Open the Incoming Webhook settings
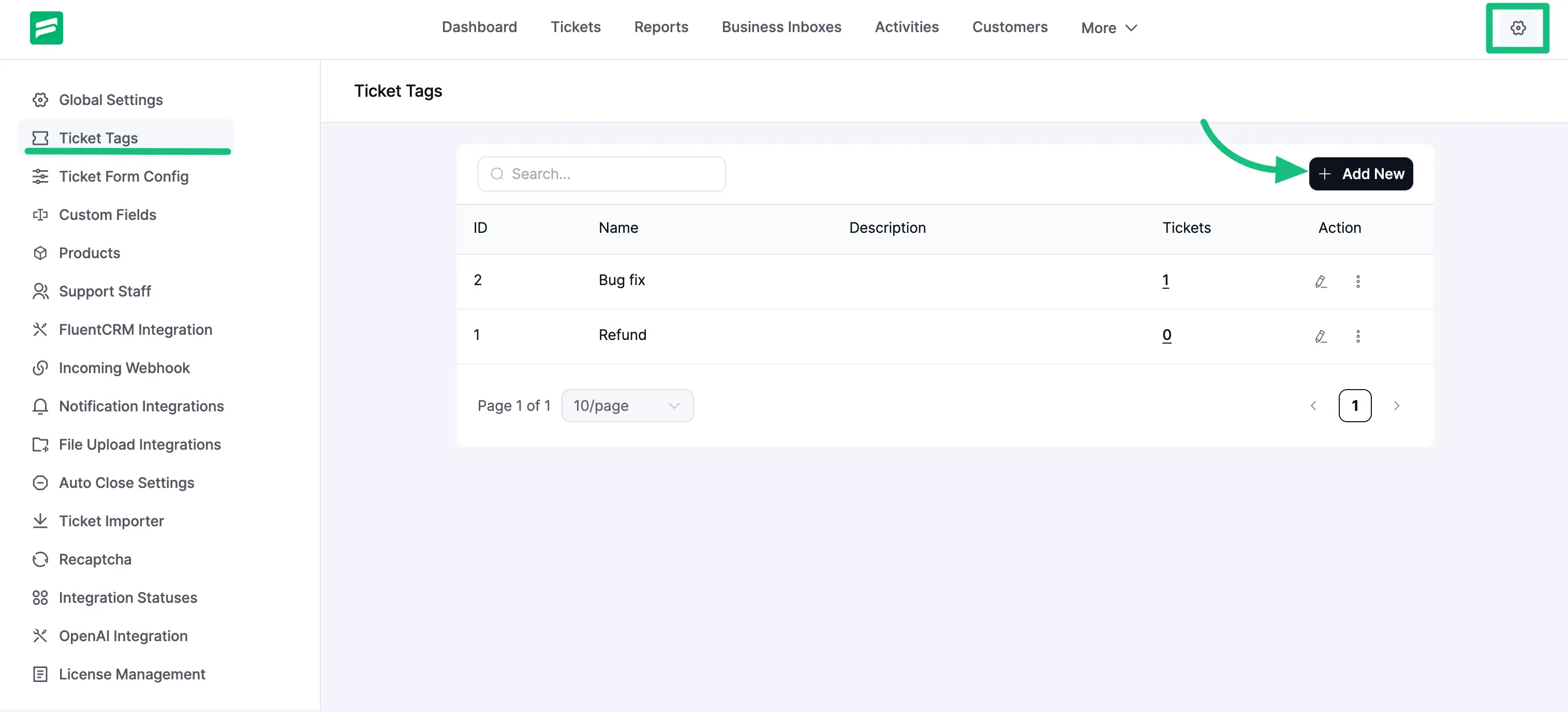Image resolution: width=1568 pixels, height=712 pixels. coord(125,367)
